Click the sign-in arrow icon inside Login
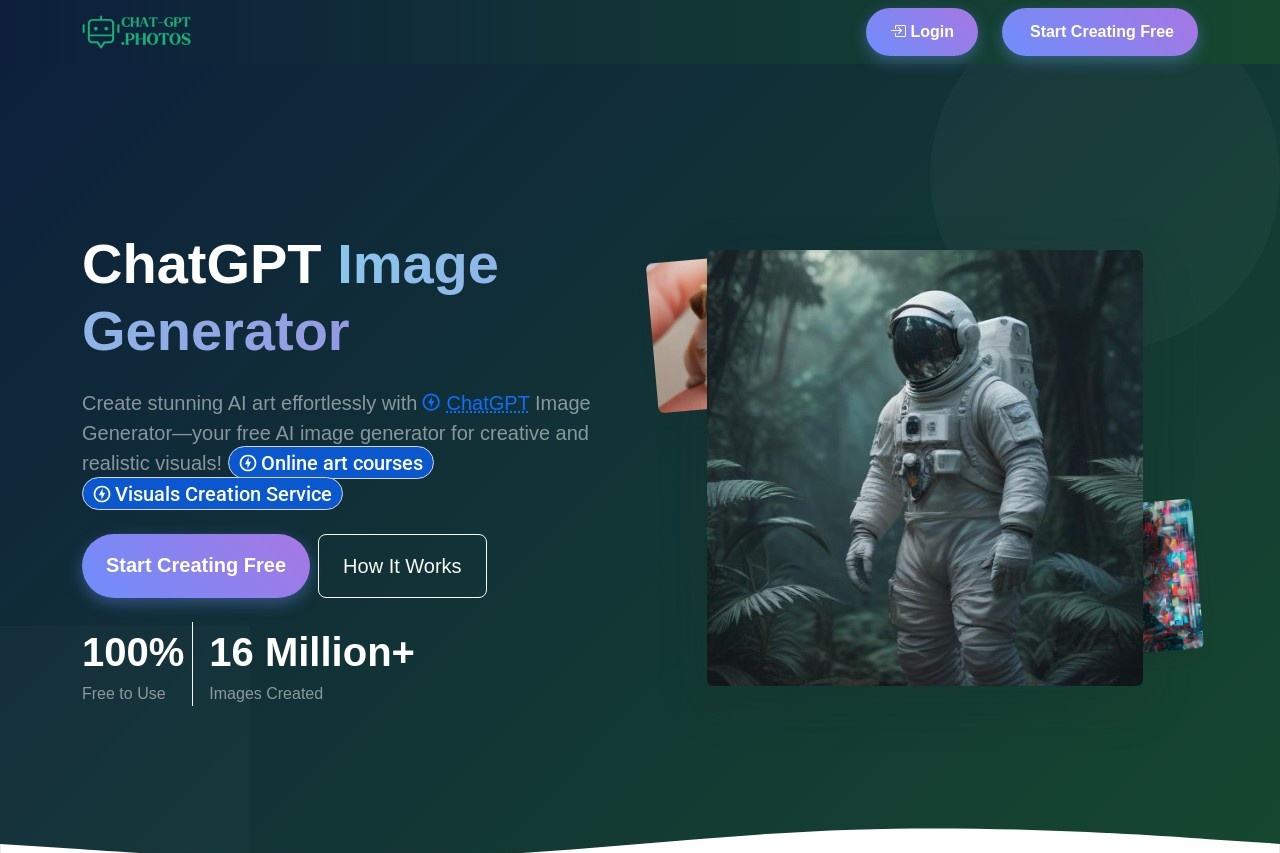Viewport: 1280px width, 853px height. [x=899, y=32]
